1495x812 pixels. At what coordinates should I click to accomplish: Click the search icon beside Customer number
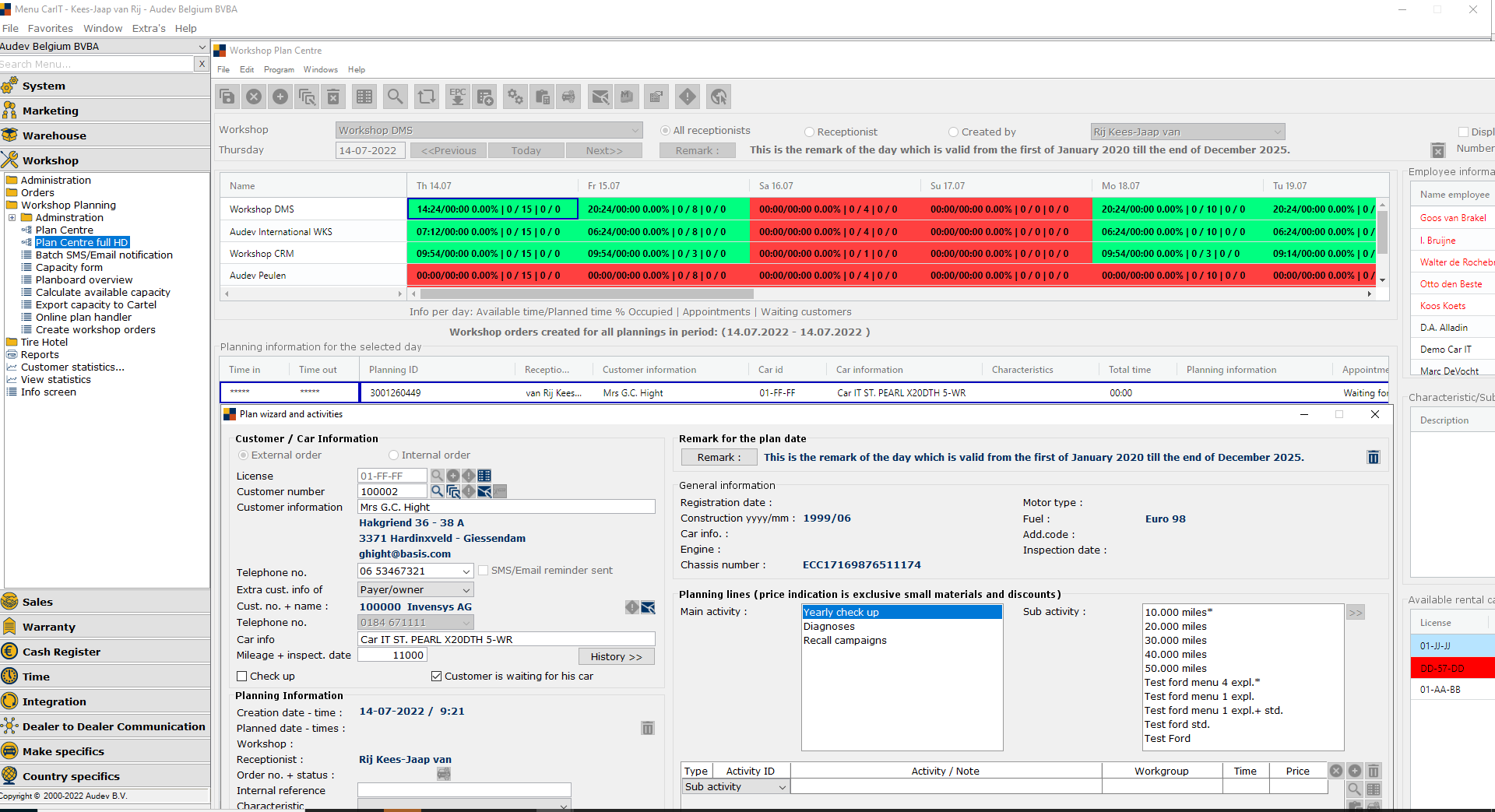[x=438, y=491]
